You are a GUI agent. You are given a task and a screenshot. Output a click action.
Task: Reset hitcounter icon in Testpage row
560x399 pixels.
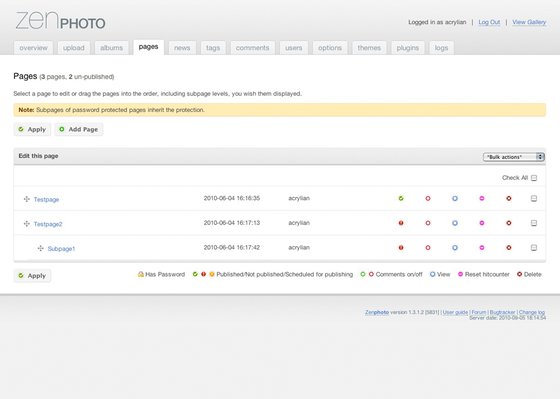click(x=482, y=198)
